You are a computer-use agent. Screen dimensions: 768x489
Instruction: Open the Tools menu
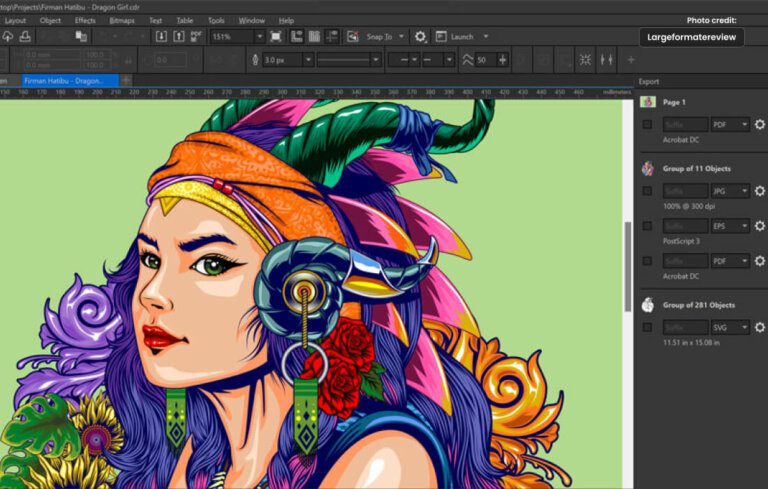pos(216,21)
